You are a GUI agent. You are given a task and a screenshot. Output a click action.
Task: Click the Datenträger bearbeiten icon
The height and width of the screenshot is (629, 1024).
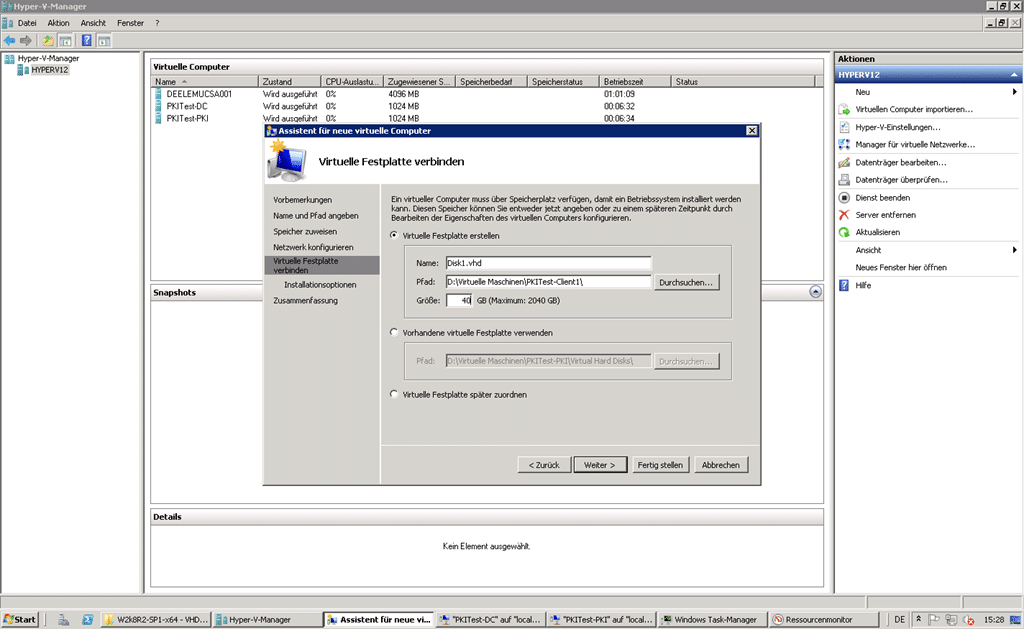click(x=844, y=162)
